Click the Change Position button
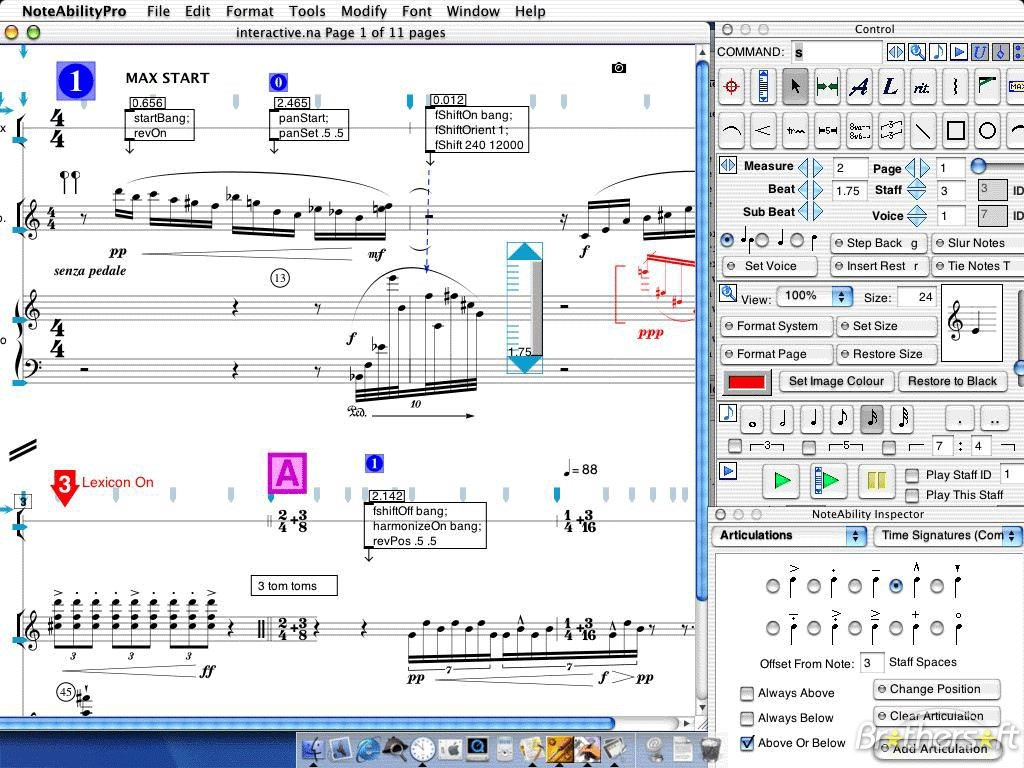 (936, 689)
